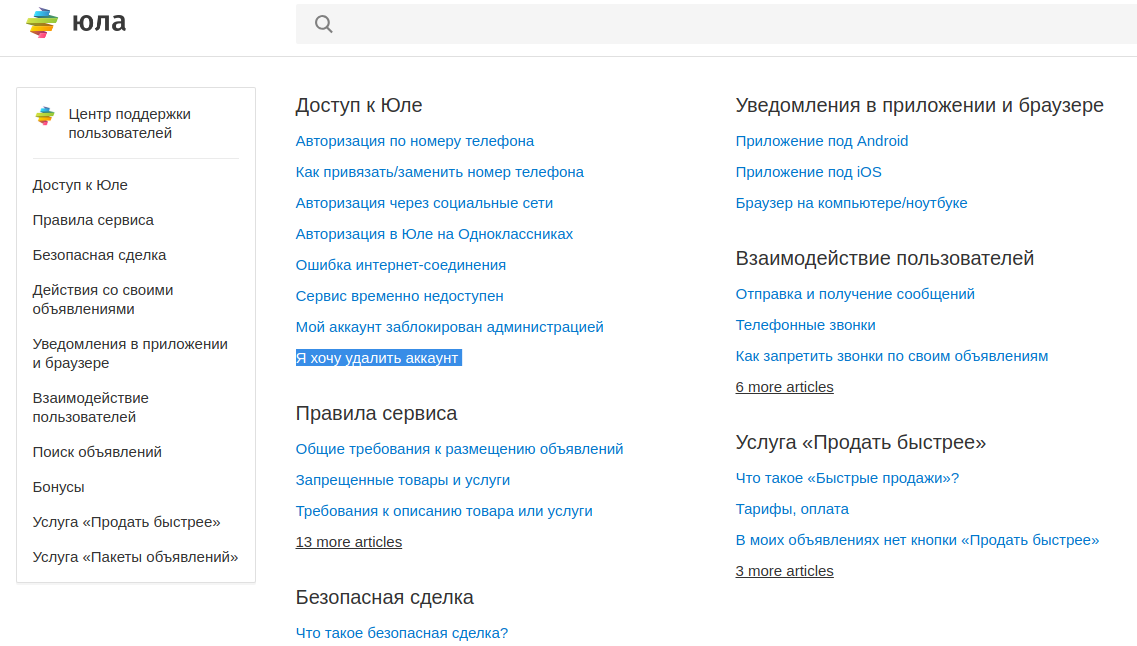Click the Юла logo icon in header

click(42, 22)
